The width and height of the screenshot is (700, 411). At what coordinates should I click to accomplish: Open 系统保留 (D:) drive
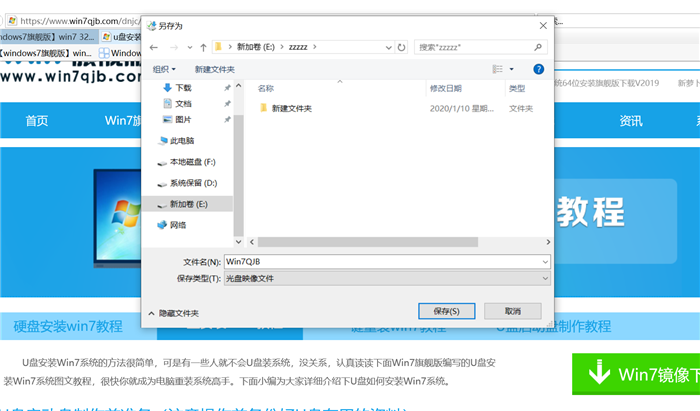[x=193, y=183]
